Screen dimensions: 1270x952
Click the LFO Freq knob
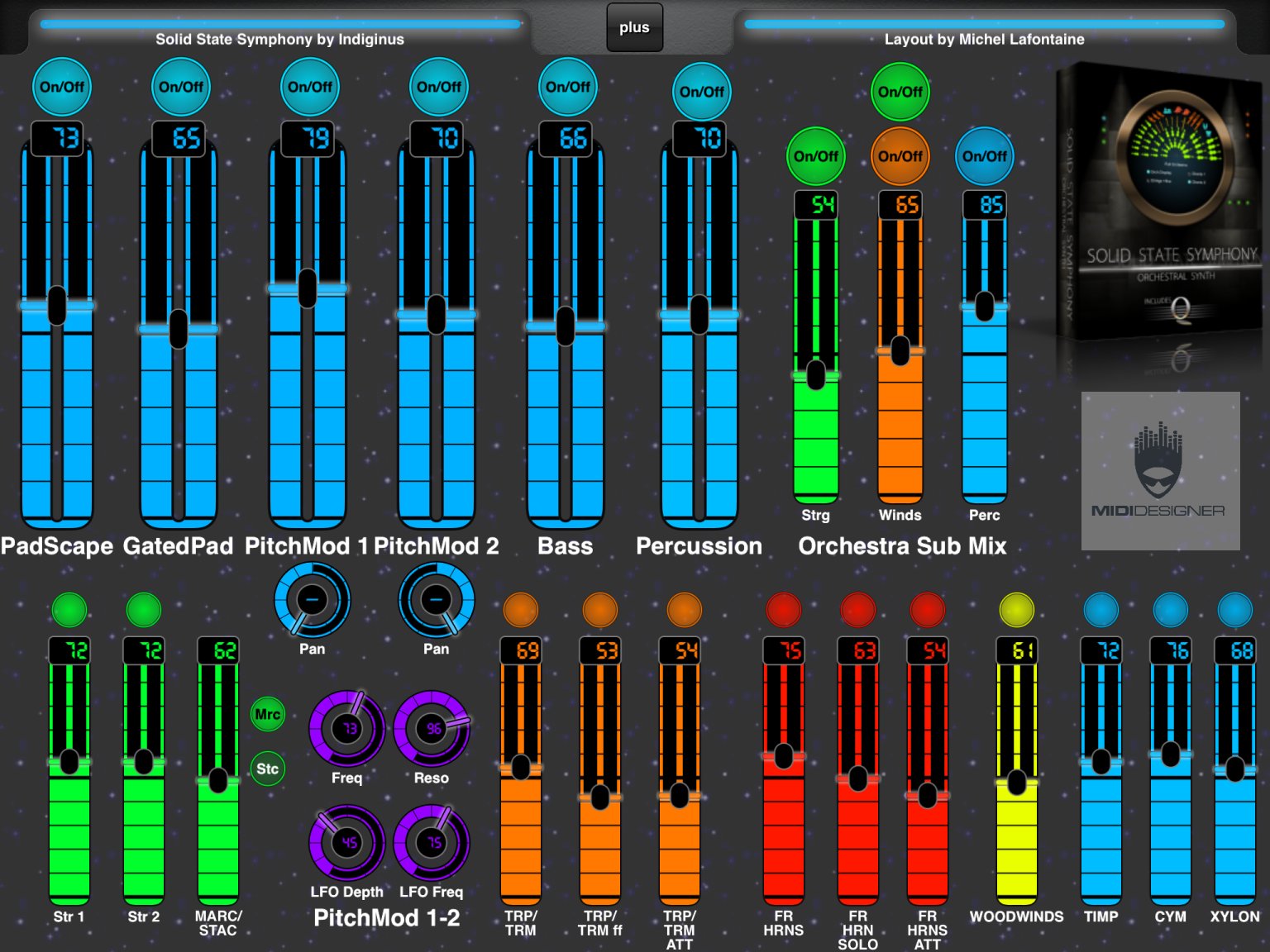click(432, 842)
